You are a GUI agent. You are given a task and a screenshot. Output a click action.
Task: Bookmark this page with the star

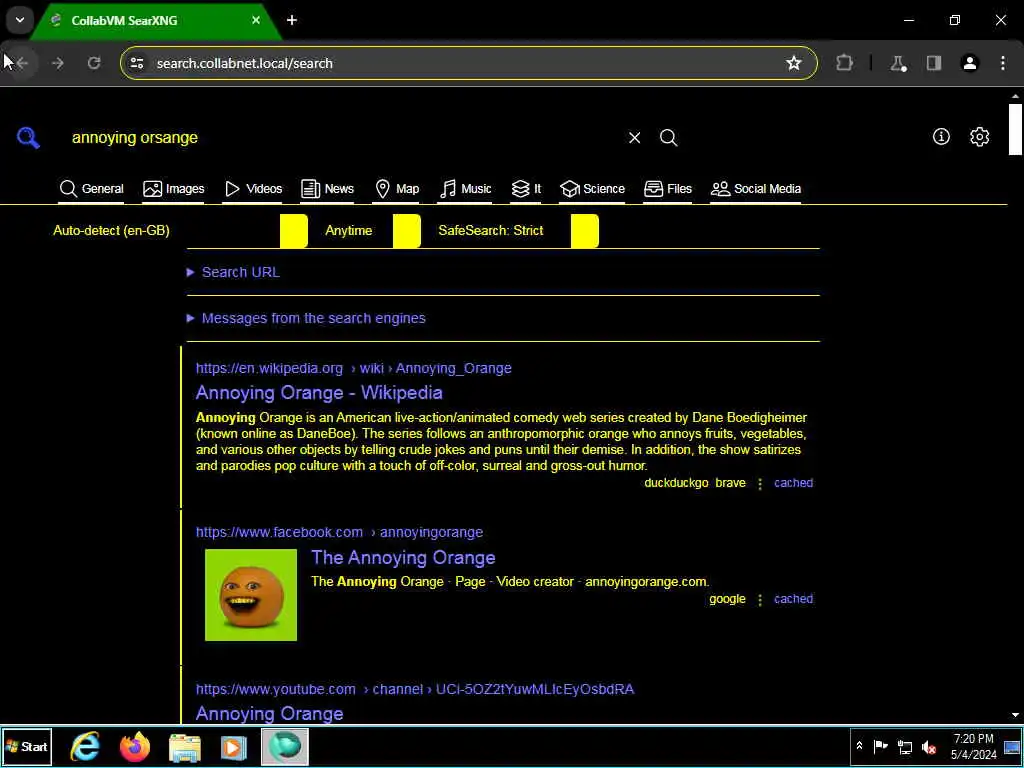coord(793,63)
